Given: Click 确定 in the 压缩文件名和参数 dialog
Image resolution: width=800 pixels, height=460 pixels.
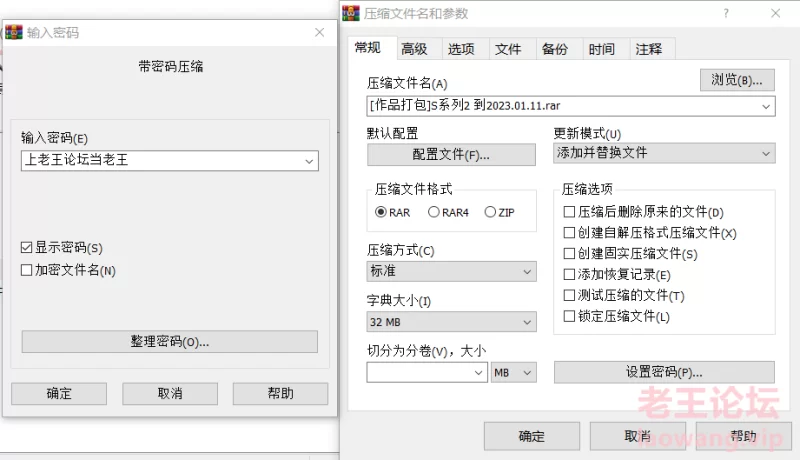Looking at the screenshot, I should [x=532, y=436].
